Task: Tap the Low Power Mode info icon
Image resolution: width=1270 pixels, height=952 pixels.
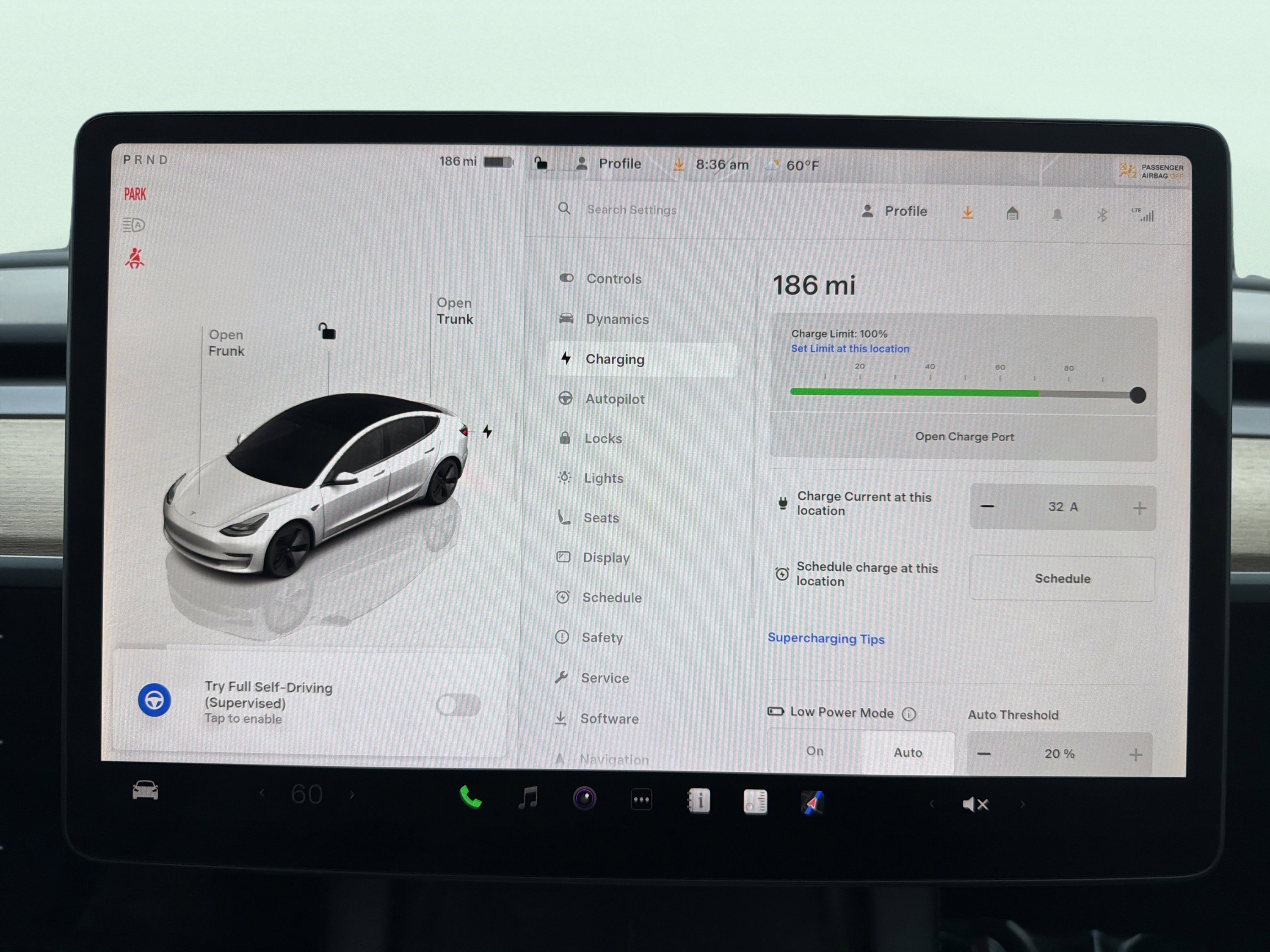Action: click(x=909, y=714)
